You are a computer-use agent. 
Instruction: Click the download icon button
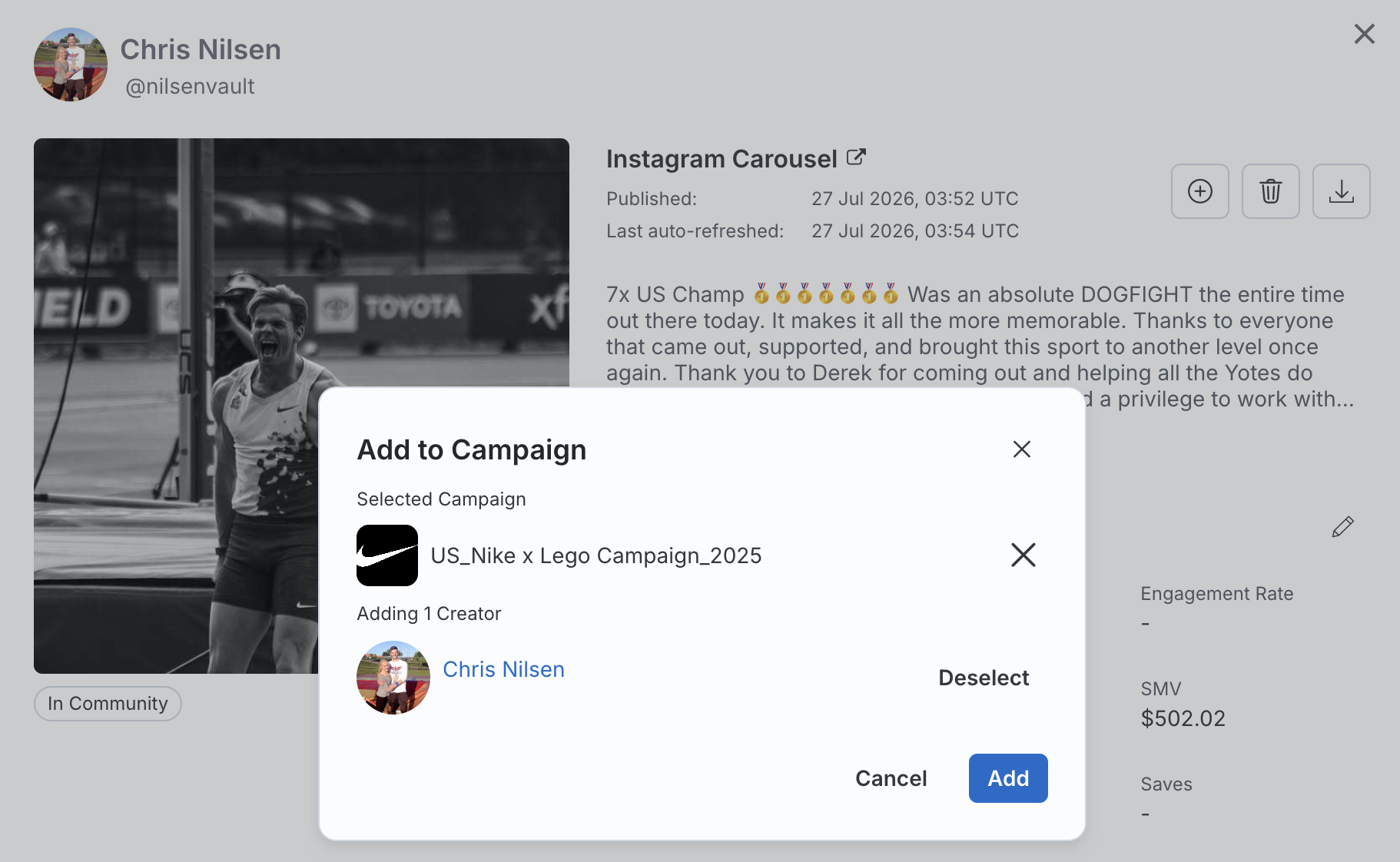(x=1341, y=191)
